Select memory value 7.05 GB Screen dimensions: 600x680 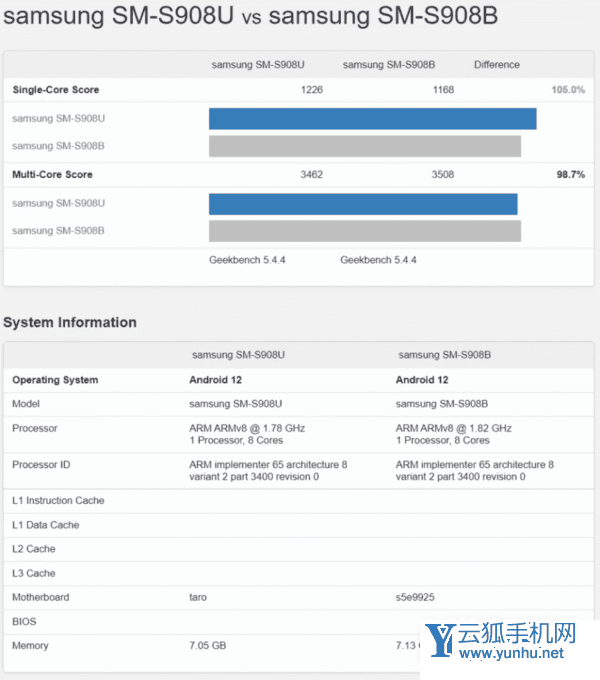[208, 645]
